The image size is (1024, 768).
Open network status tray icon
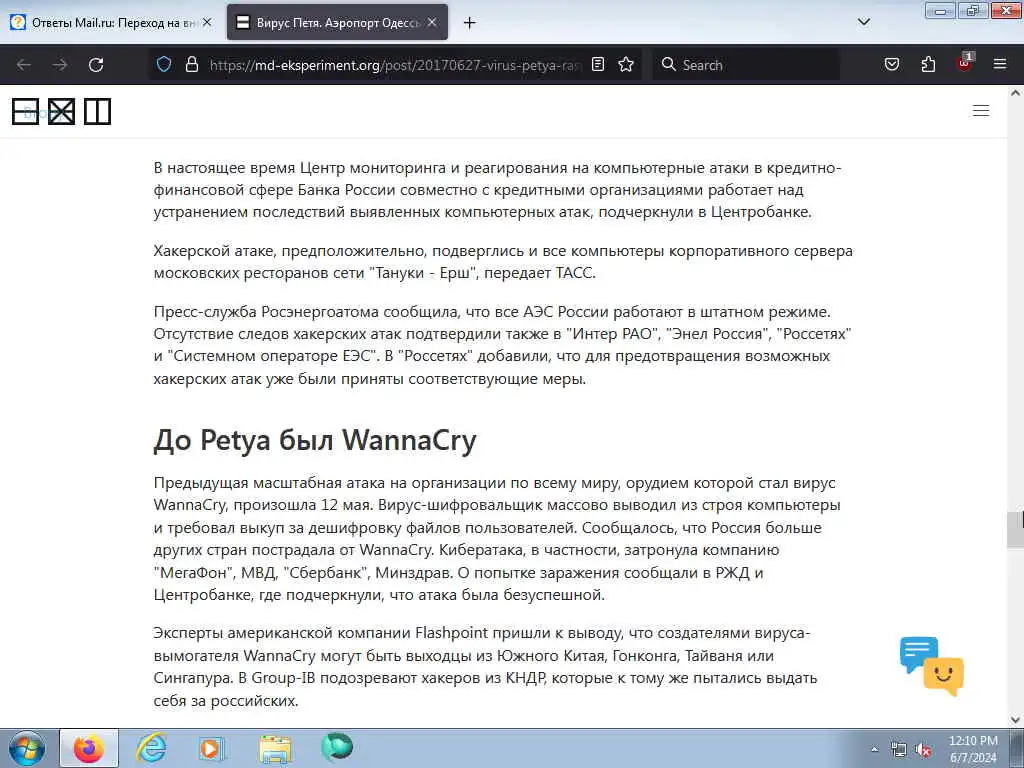click(899, 750)
